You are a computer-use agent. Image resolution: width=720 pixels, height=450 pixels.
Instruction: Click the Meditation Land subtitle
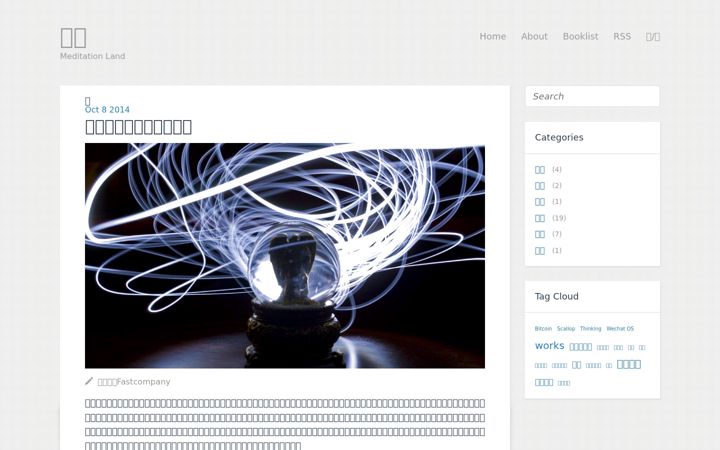92,56
